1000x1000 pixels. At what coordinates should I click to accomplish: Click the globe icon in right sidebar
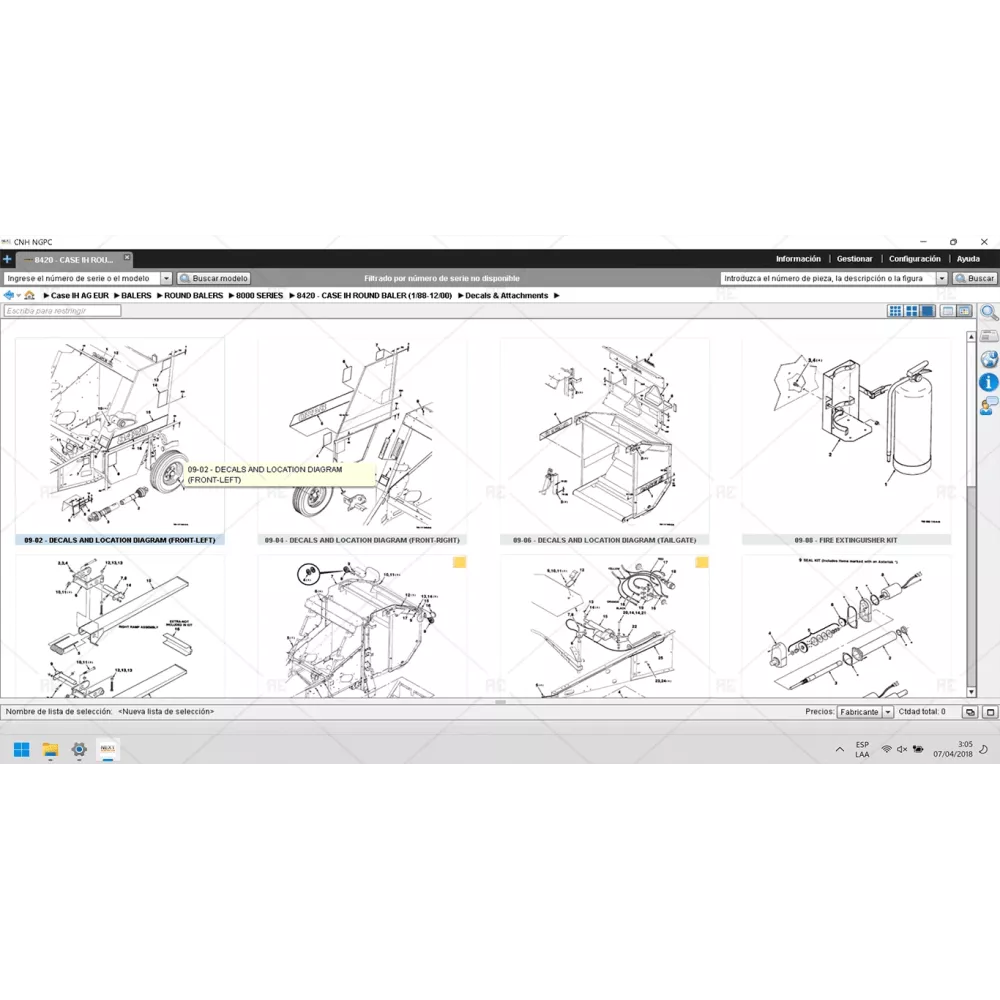click(x=989, y=360)
